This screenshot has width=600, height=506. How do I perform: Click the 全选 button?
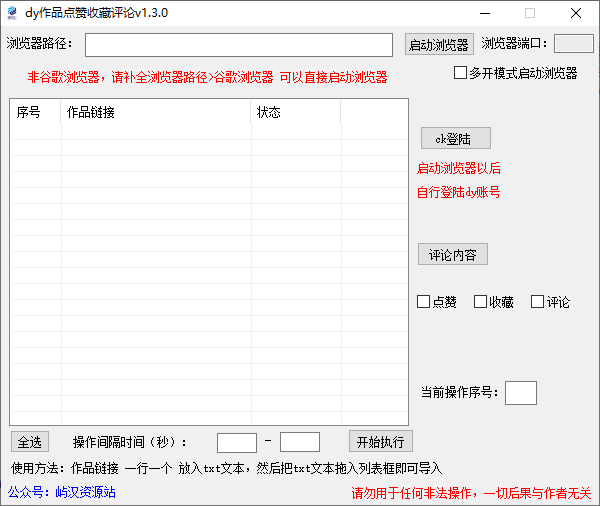click(29, 442)
